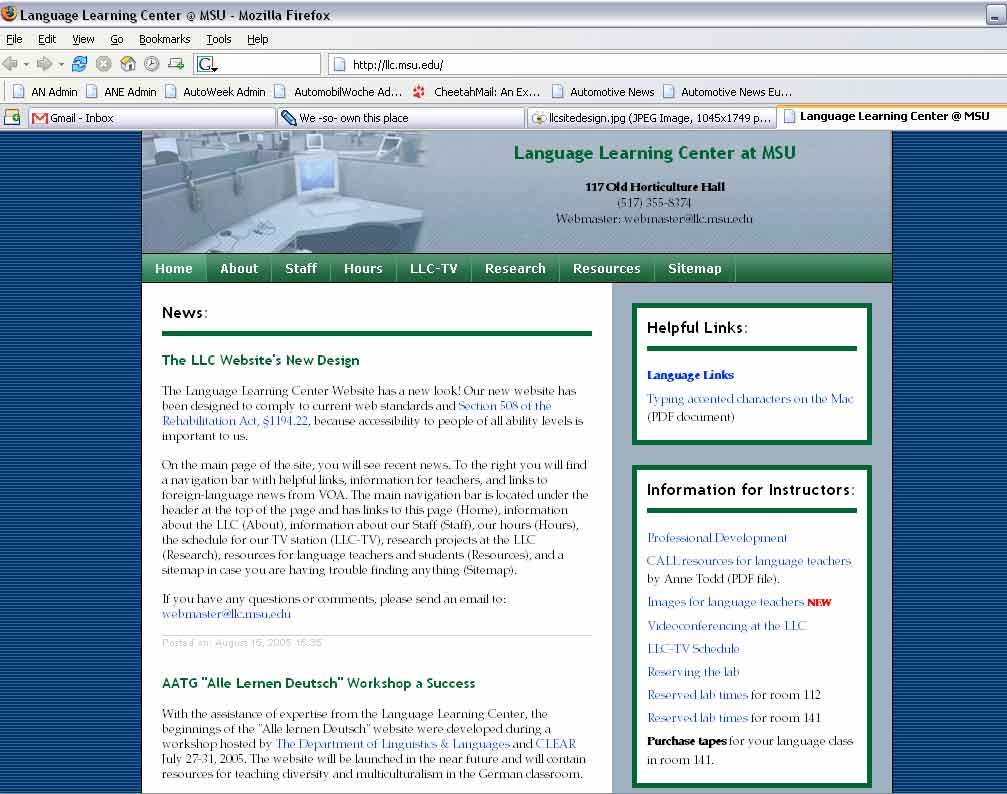Click the pen icon on We -so- own tab

289,118
